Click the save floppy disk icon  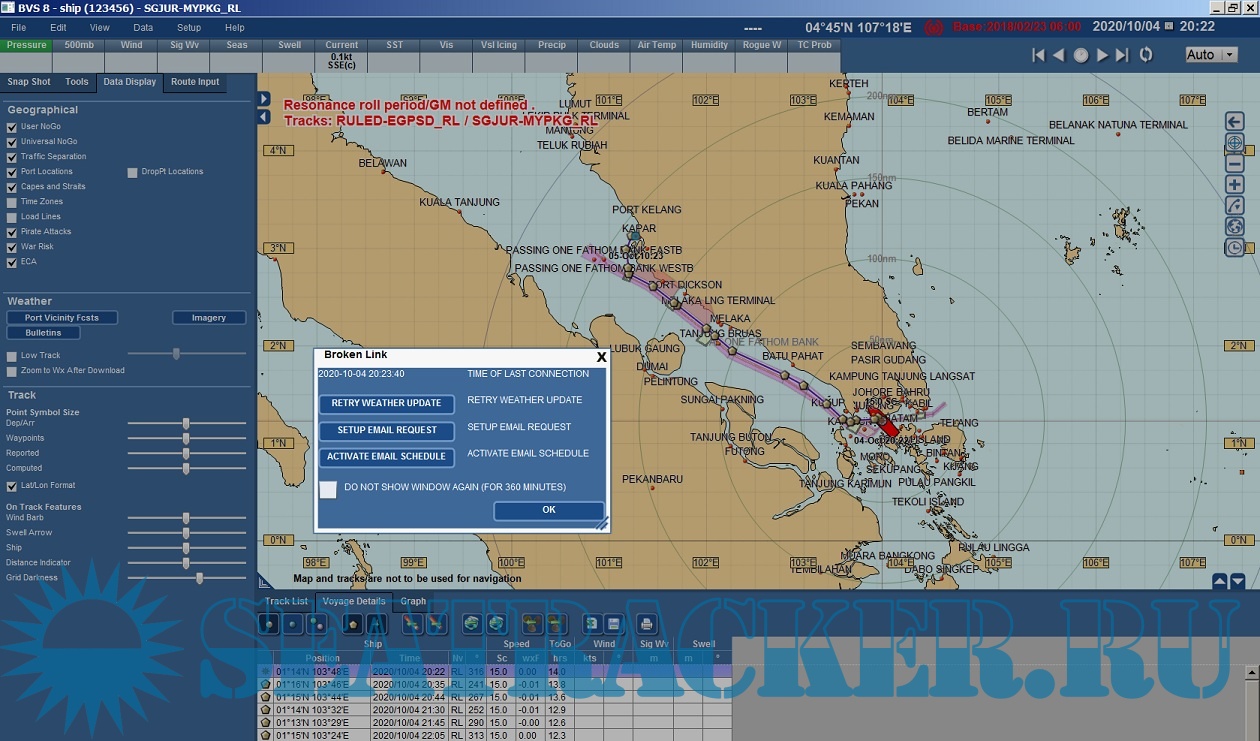613,624
